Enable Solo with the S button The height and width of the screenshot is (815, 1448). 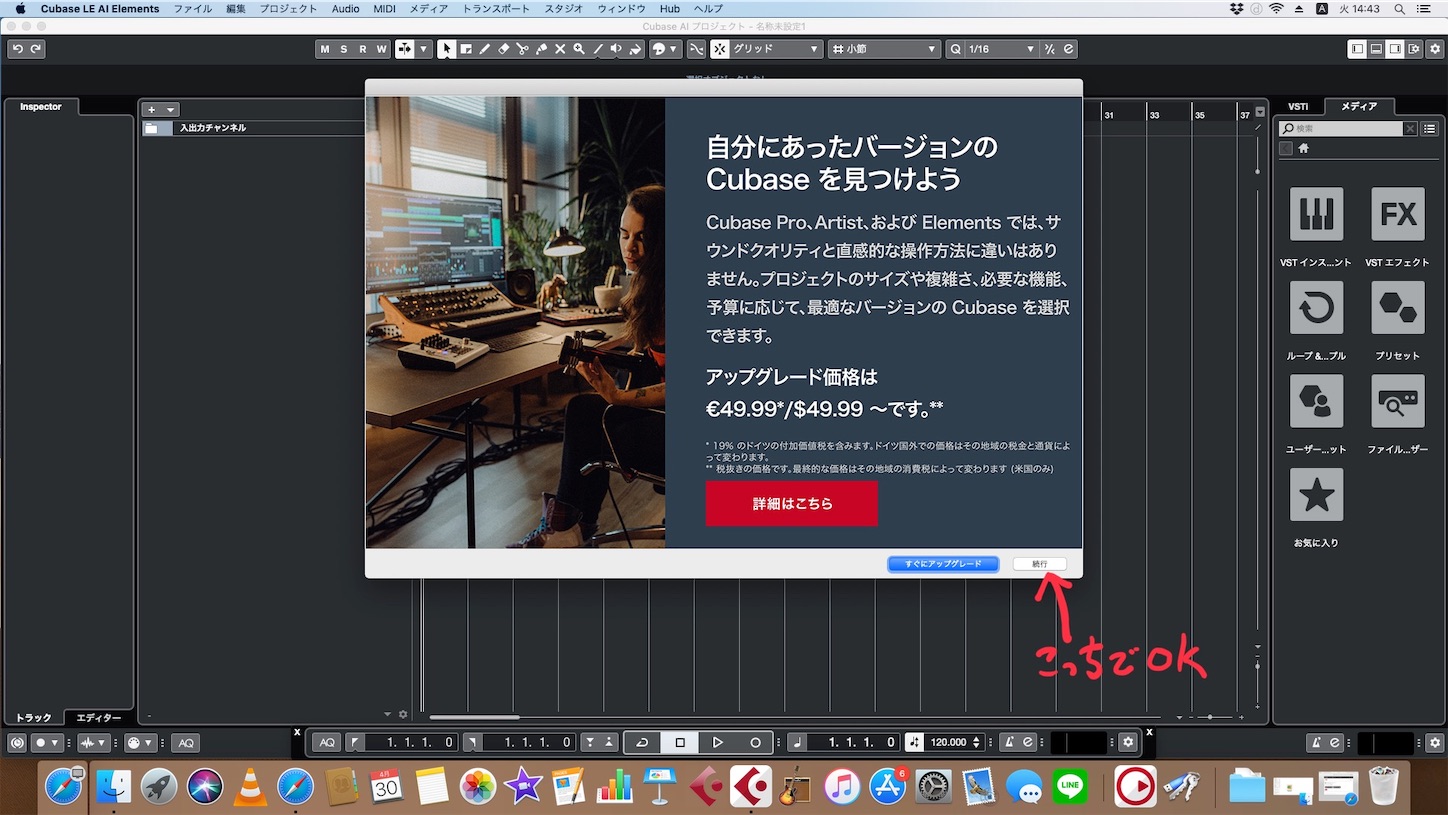click(x=343, y=48)
